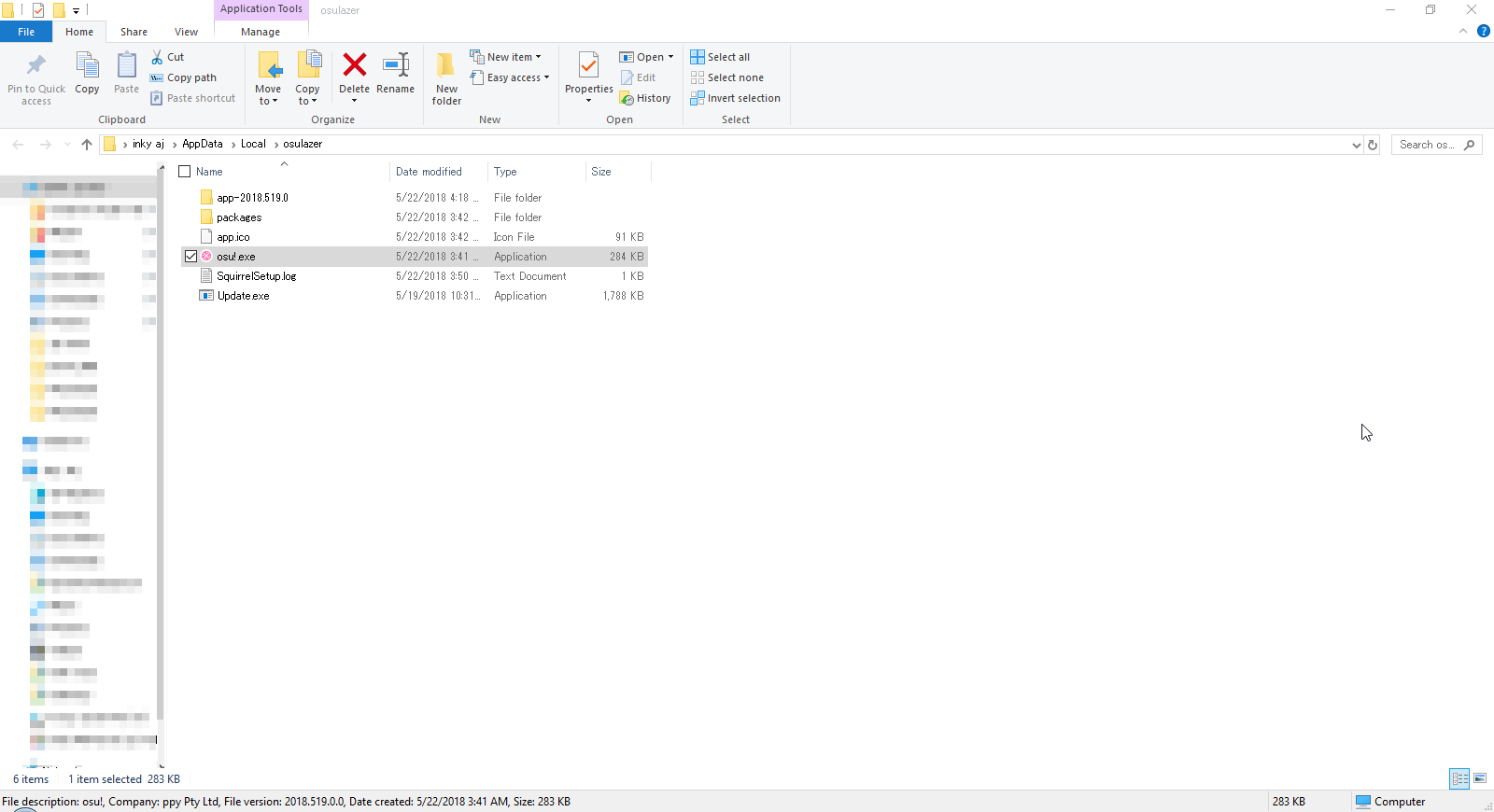
Task: Select the packages folder
Action: click(239, 217)
